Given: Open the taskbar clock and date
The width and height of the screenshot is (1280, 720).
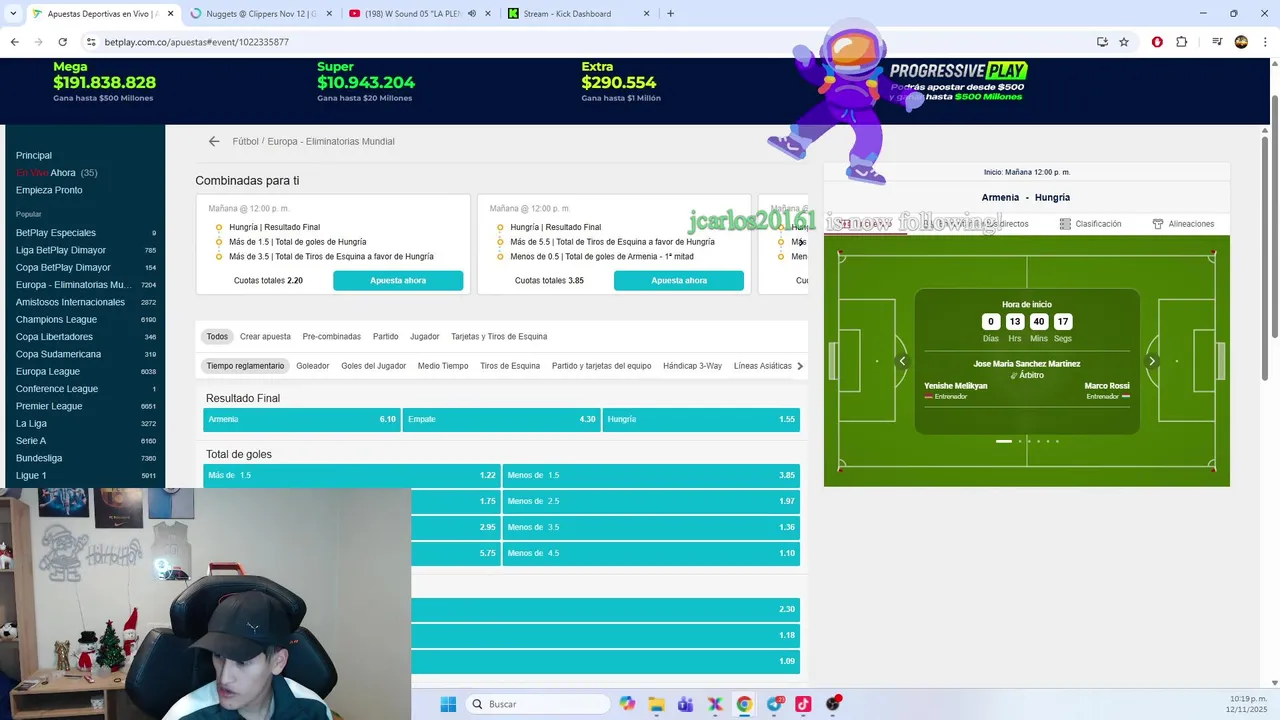Looking at the screenshot, I should (x=1246, y=704).
